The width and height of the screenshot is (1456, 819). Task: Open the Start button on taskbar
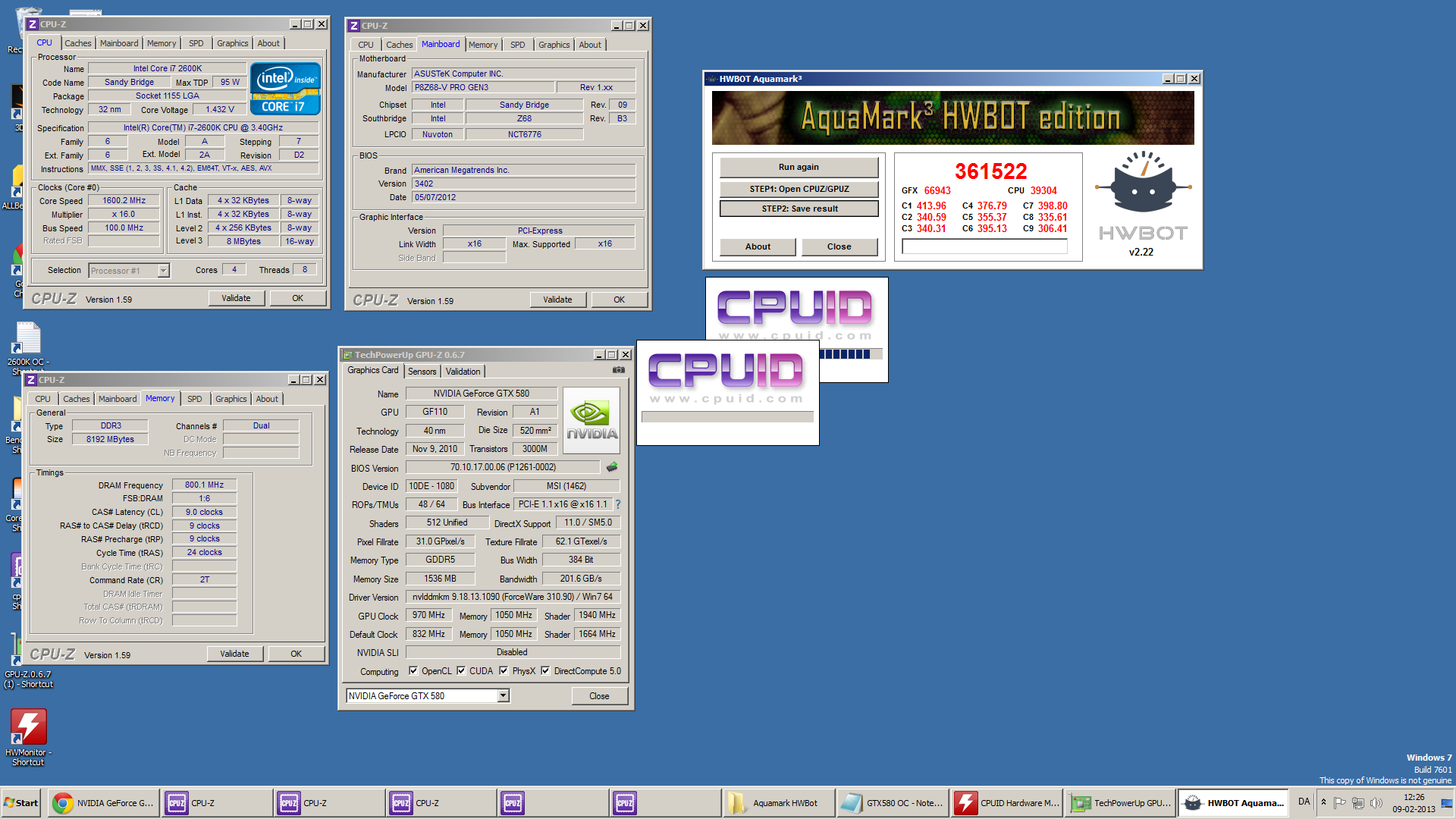click(x=21, y=803)
